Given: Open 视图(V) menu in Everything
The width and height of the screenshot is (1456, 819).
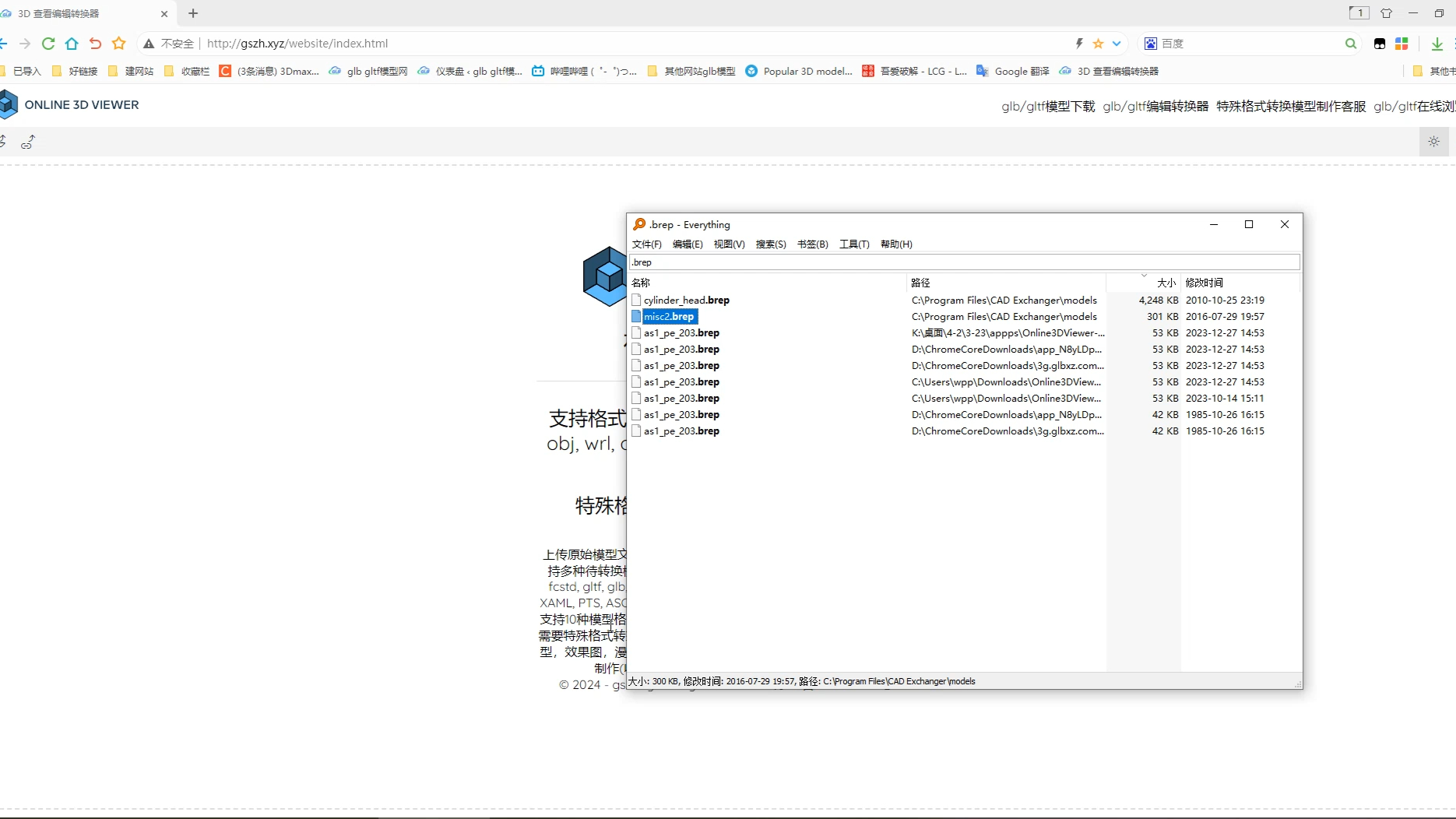Looking at the screenshot, I should (x=729, y=244).
